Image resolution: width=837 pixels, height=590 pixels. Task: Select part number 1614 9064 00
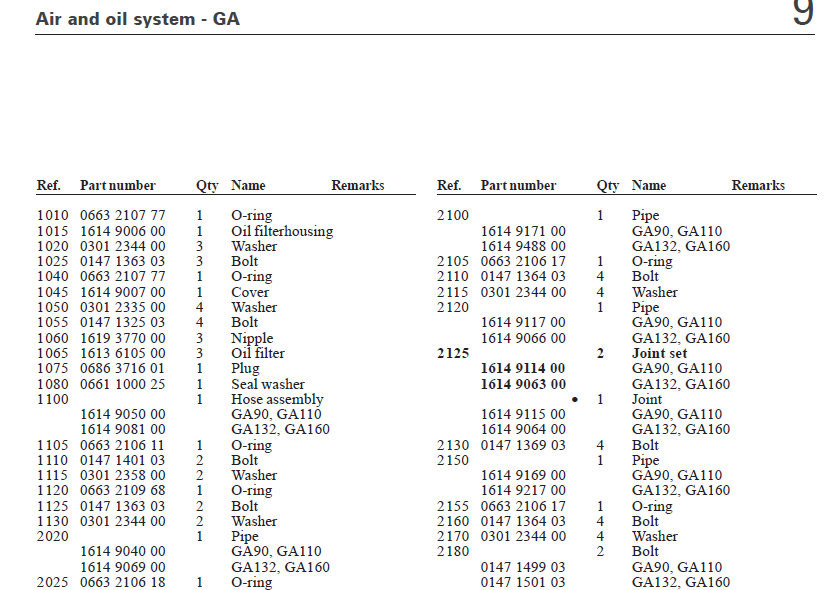[523, 429]
